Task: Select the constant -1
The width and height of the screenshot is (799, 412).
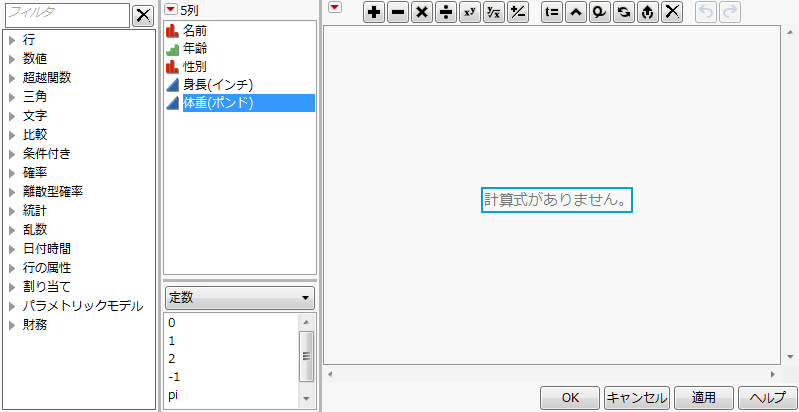Action: (174, 377)
